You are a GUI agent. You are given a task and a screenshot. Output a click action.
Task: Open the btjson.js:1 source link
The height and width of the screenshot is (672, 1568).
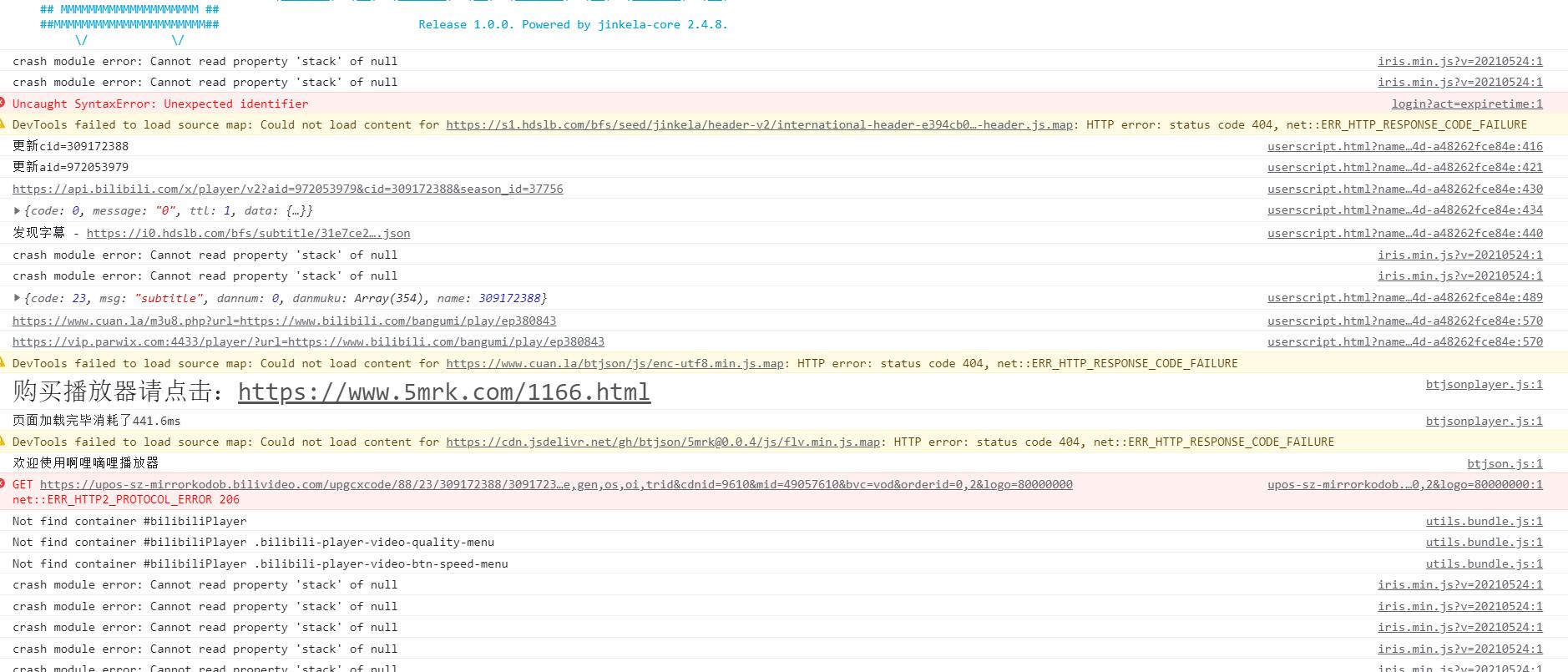[1505, 463]
